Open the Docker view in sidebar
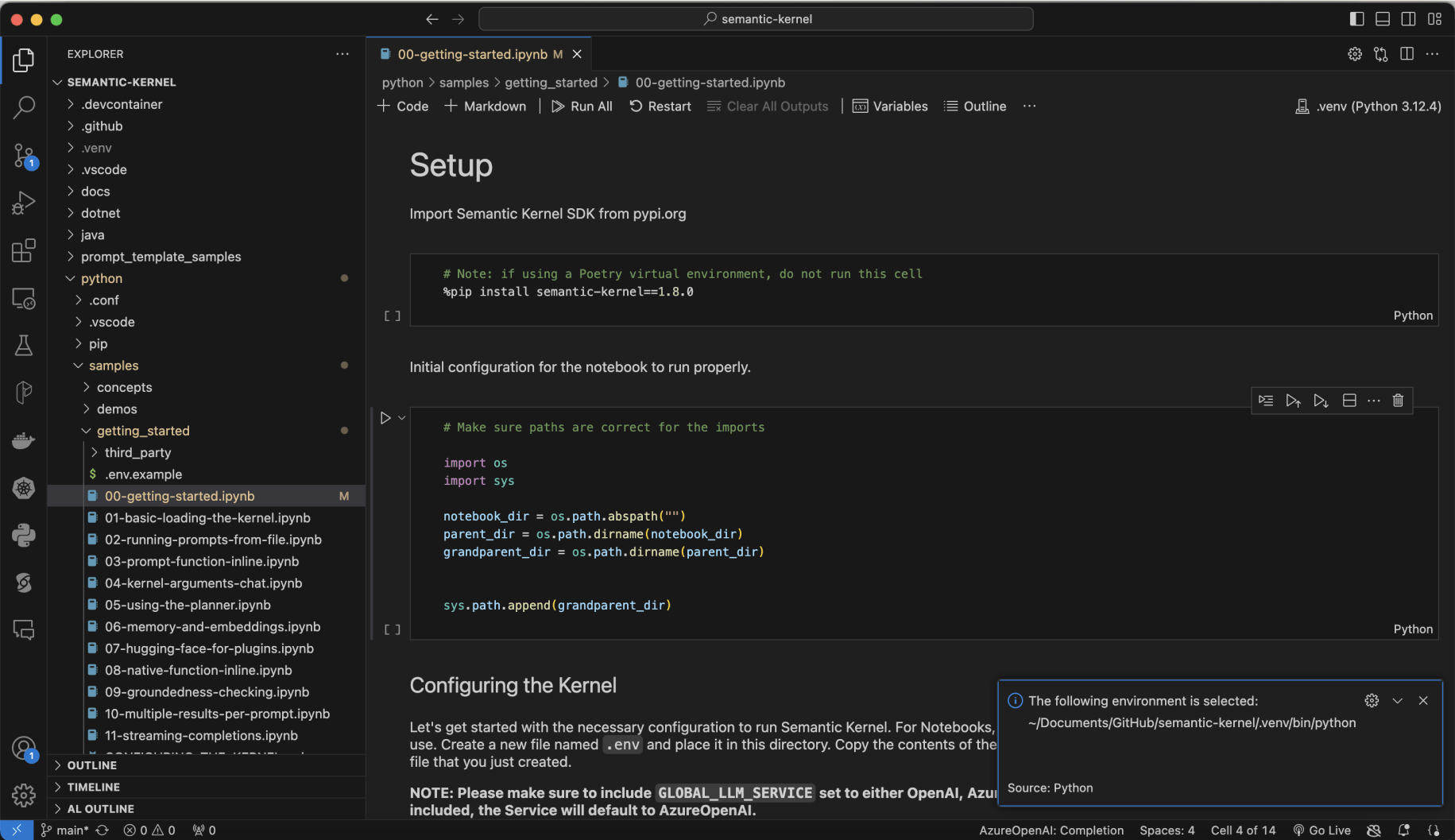 click(24, 440)
